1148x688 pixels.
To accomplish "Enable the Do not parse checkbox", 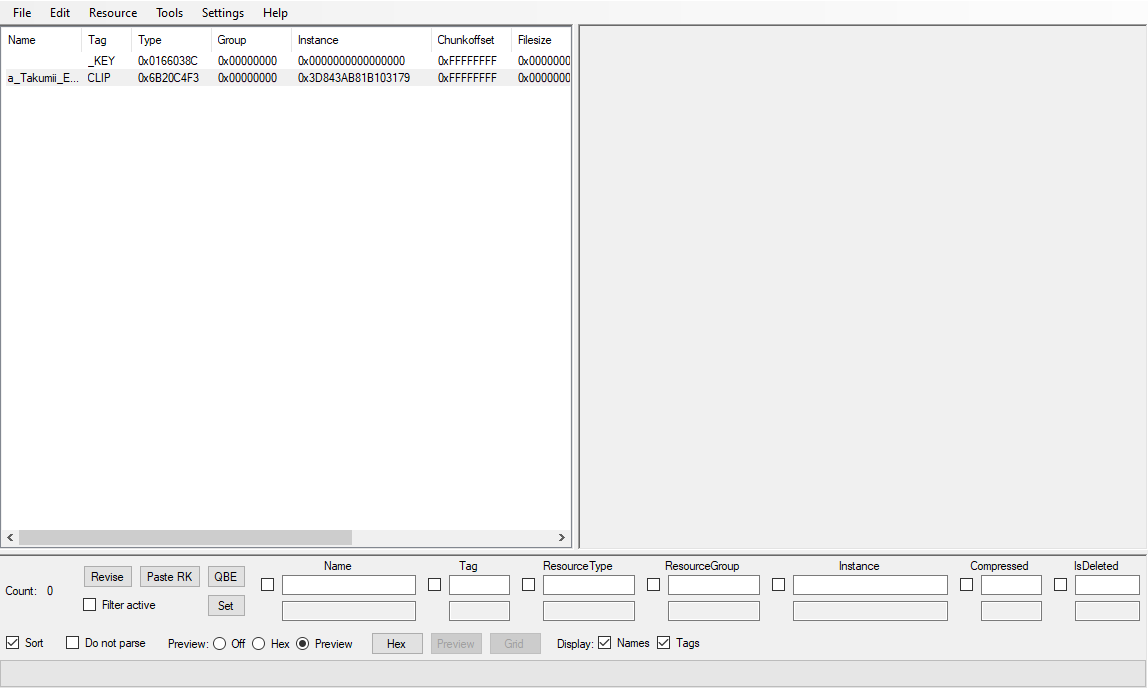I will point(73,643).
